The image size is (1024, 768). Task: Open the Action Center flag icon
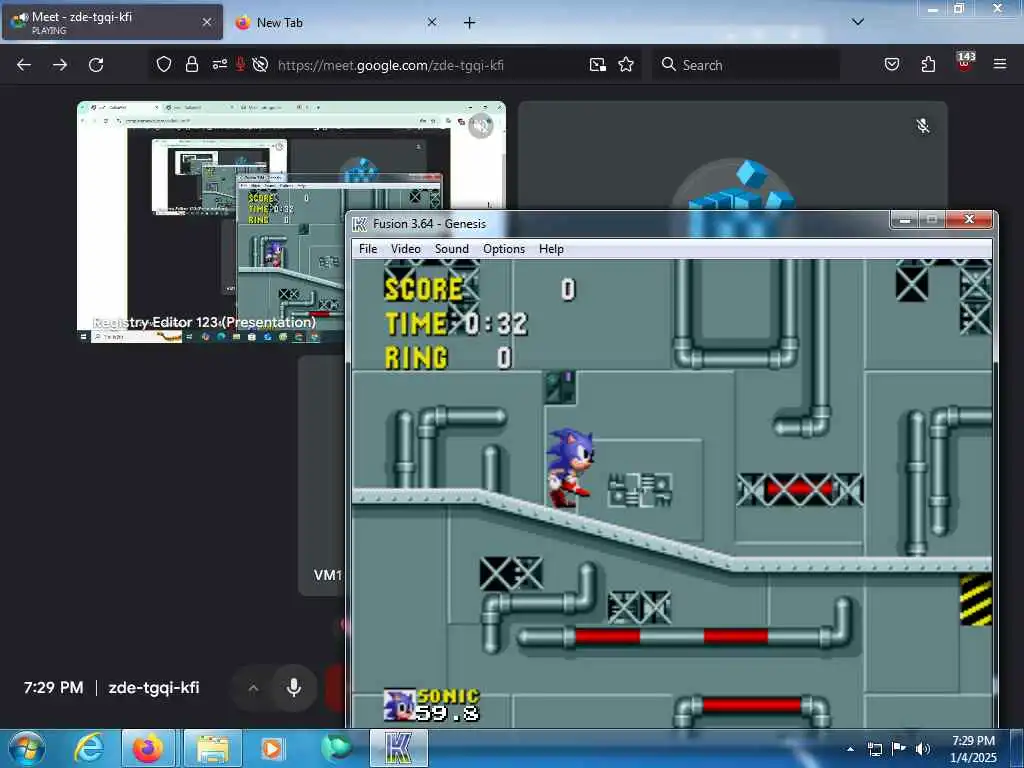click(x=899, y=749)
